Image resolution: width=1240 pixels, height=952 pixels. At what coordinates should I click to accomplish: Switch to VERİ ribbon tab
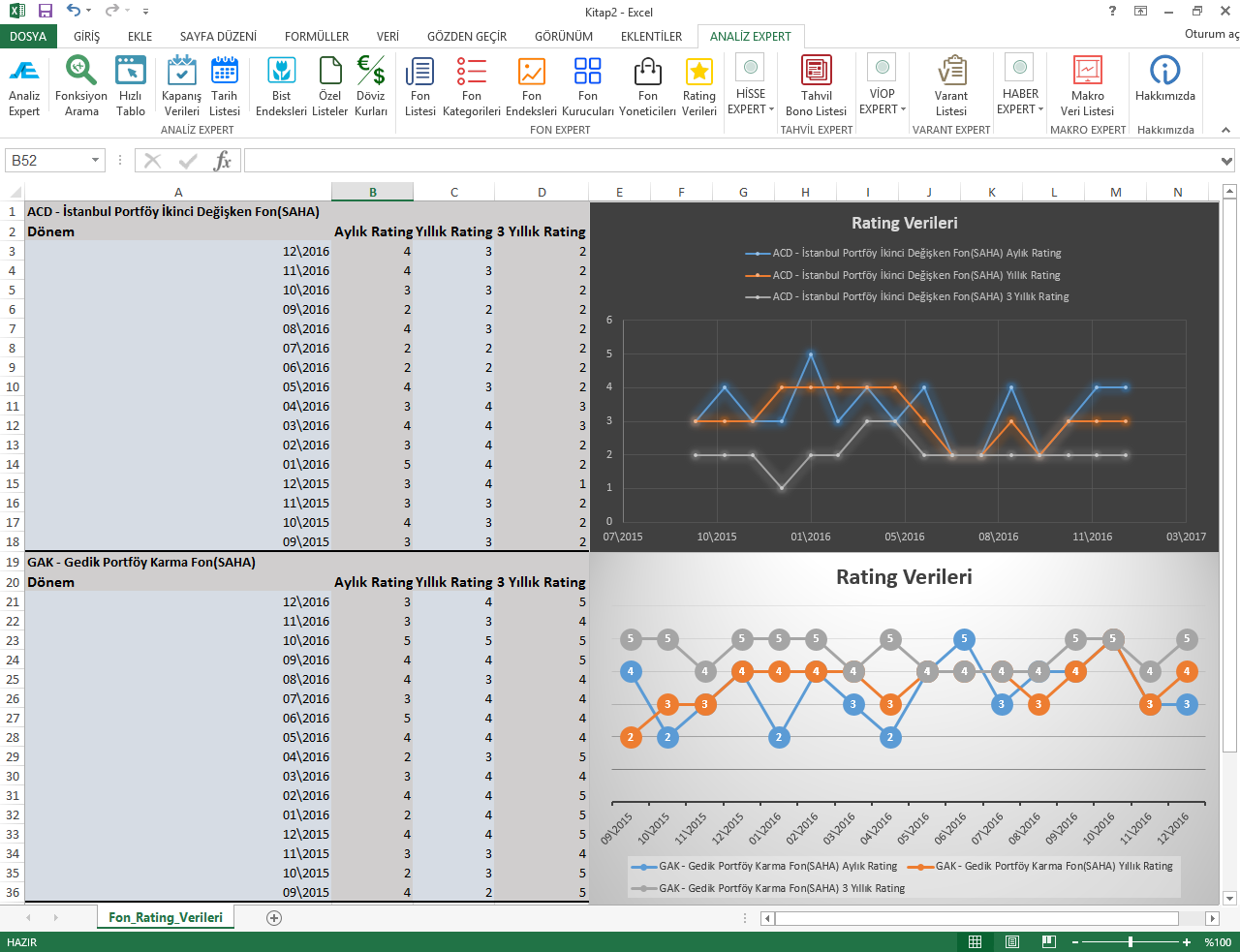tap(387, 37)
